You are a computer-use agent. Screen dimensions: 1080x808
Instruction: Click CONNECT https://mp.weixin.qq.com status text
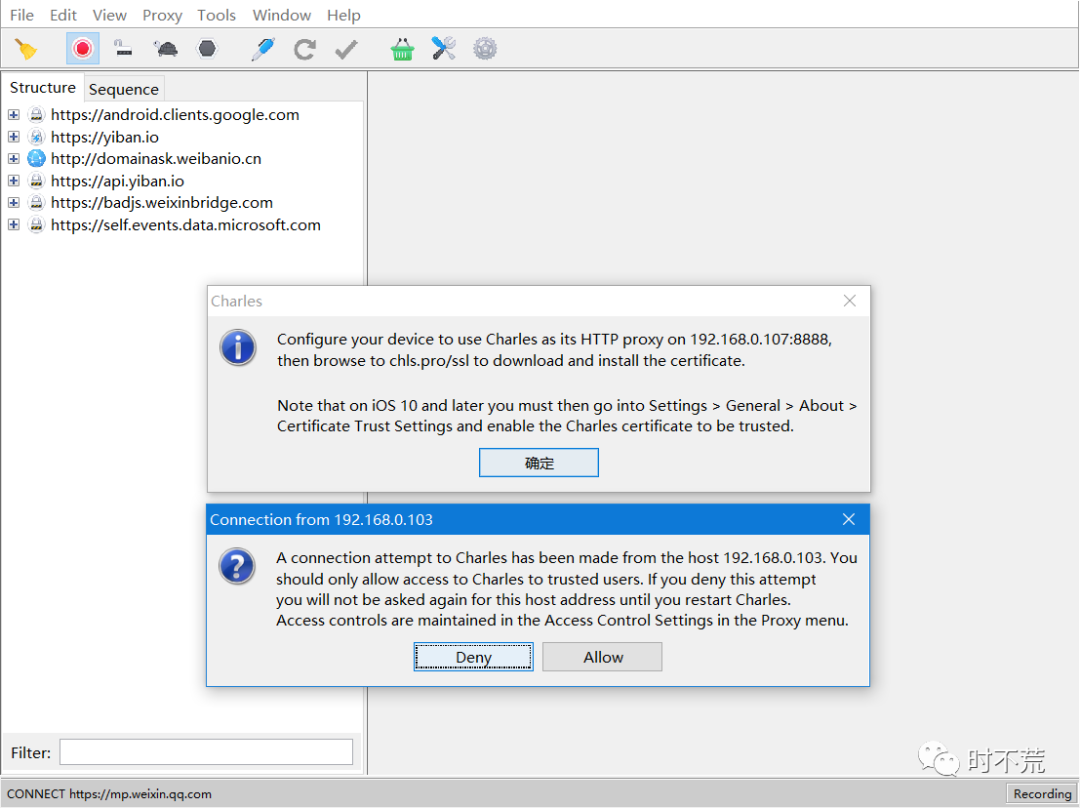[110, 794]
